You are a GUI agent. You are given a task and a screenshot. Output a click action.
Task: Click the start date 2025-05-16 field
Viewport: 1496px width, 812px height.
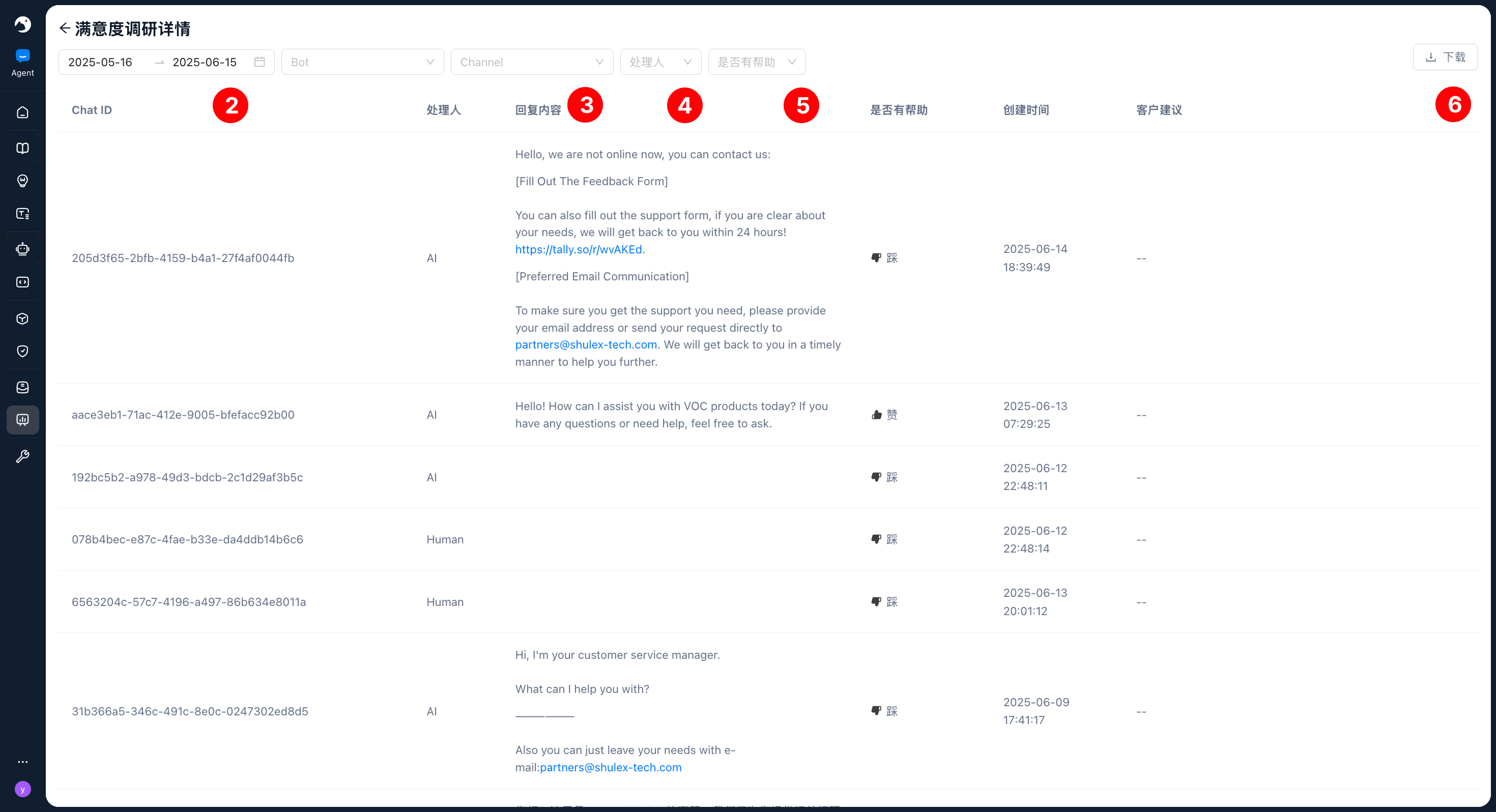tap(100, 62)
